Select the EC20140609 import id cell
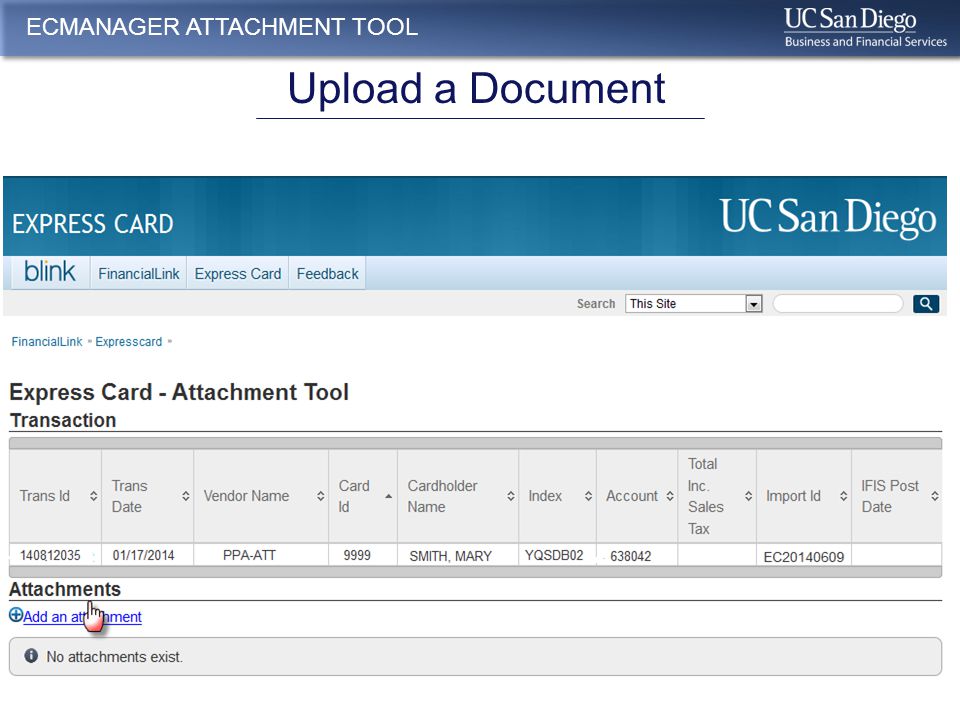960x720 pixels. coord(804,557)
